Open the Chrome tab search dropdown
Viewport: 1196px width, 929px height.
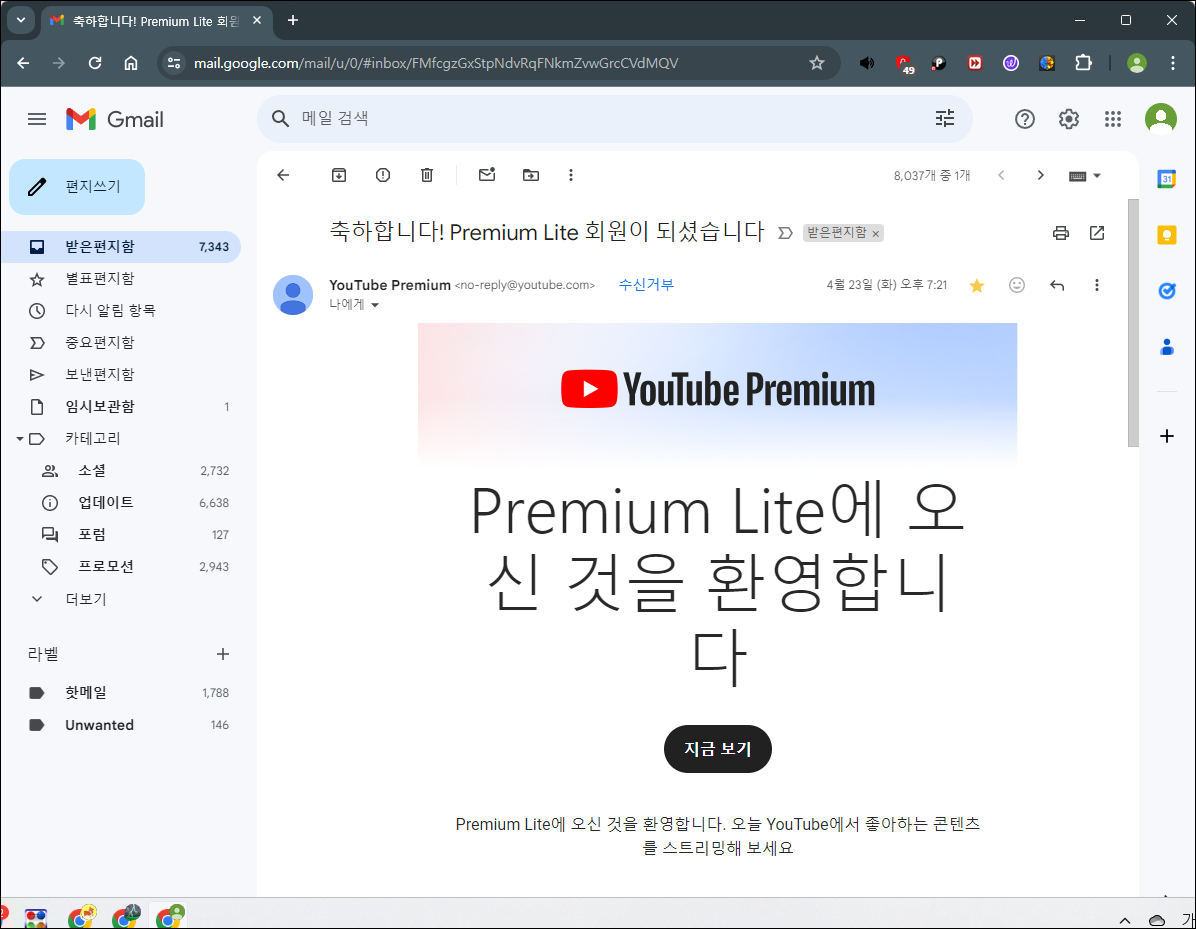click(21, 21)
